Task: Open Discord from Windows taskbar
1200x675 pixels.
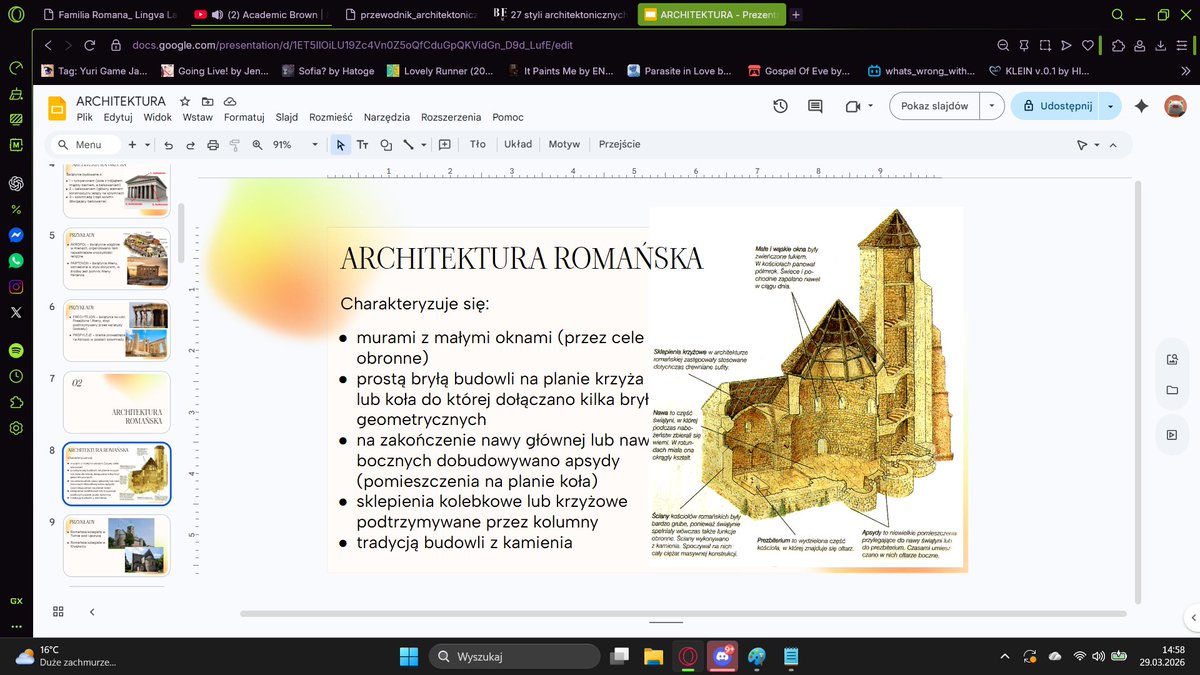Action: [721, 656]
